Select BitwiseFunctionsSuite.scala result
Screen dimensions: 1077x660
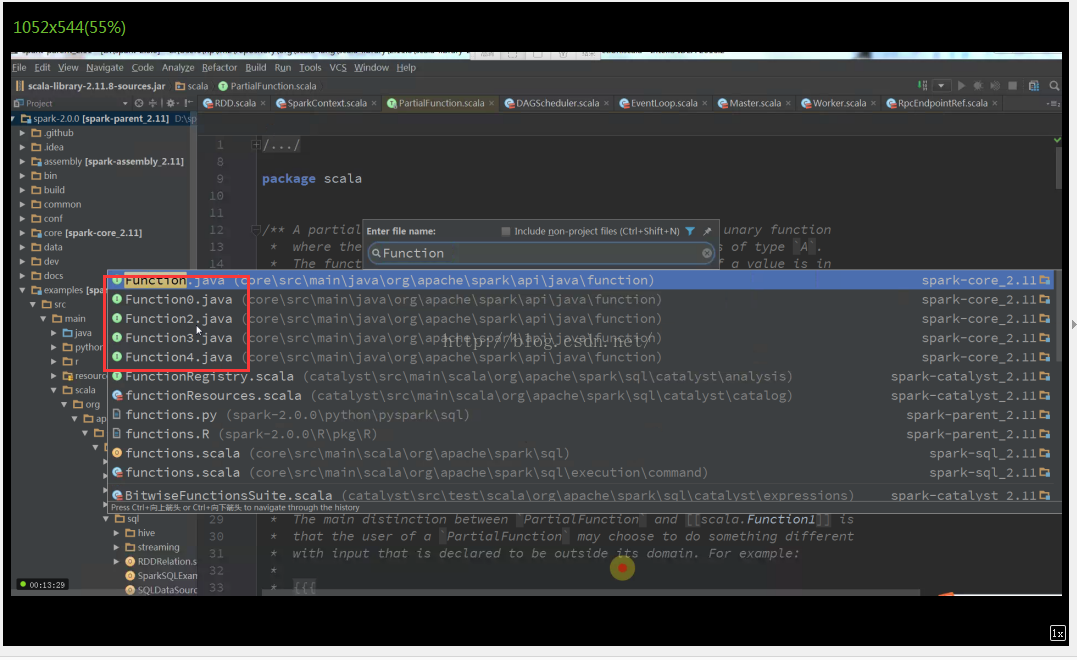point(581,495)
